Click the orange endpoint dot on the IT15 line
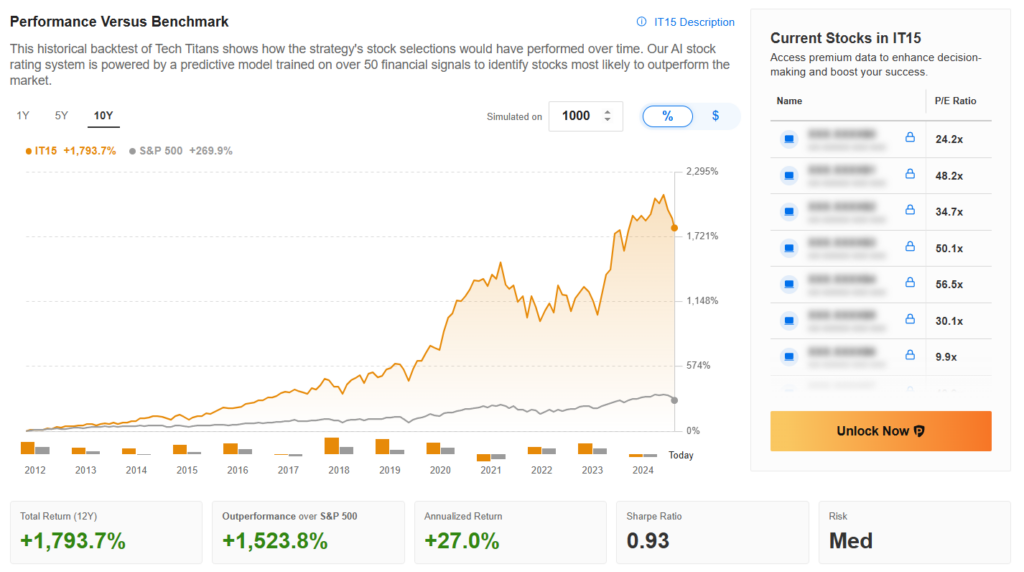Viewport: 1024px width, 572px height. (x=674, y=228)
